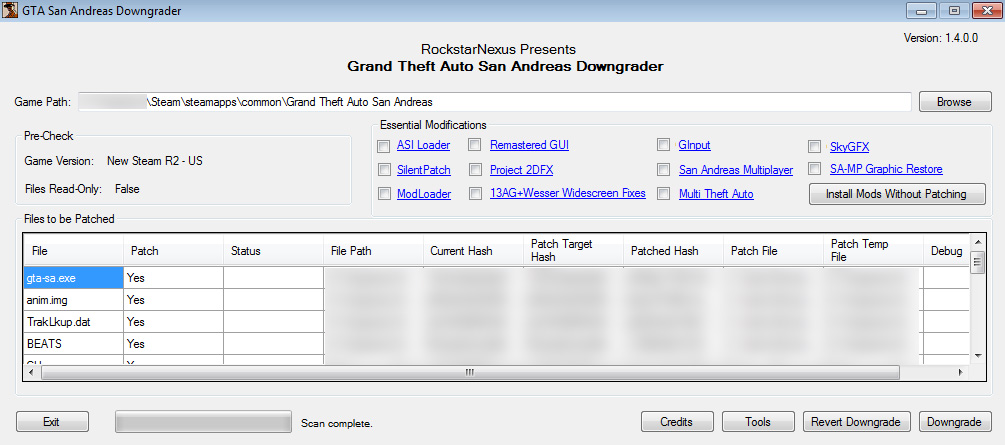Toggle the Remastered GUI checkbox
The image size is (1005, 445).
point(475,146)
